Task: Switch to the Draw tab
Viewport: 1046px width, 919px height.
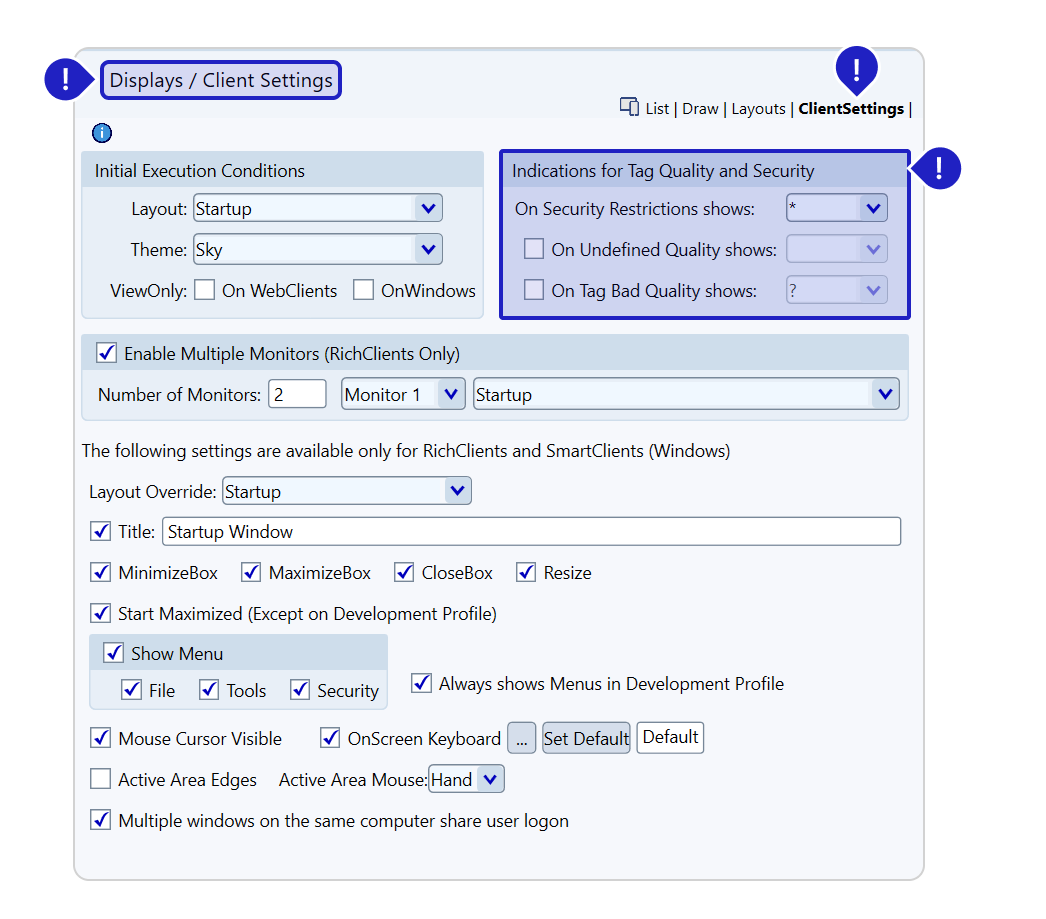Action: tap(700, 109)
